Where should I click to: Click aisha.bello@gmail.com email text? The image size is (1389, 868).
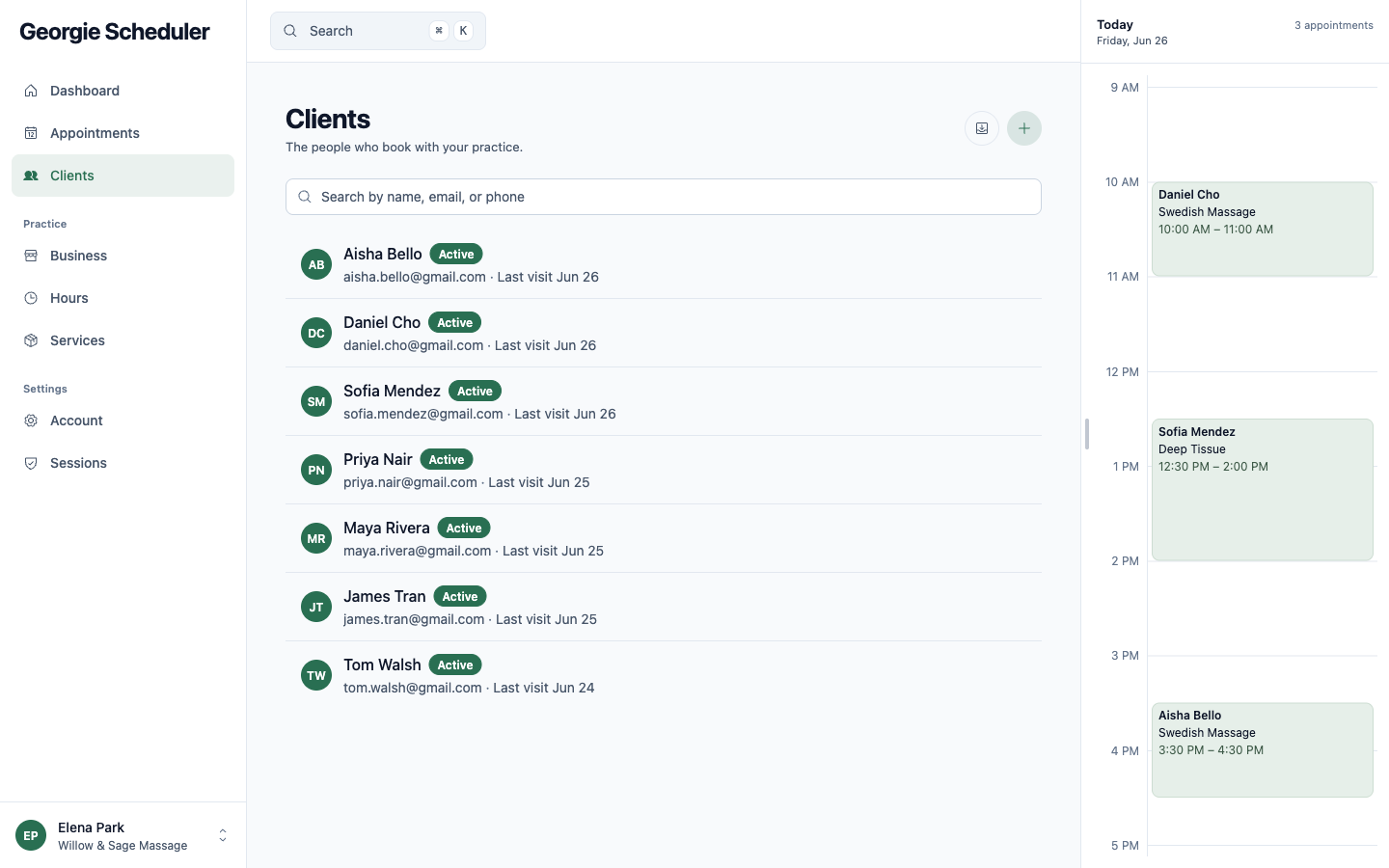coord(415,277)
